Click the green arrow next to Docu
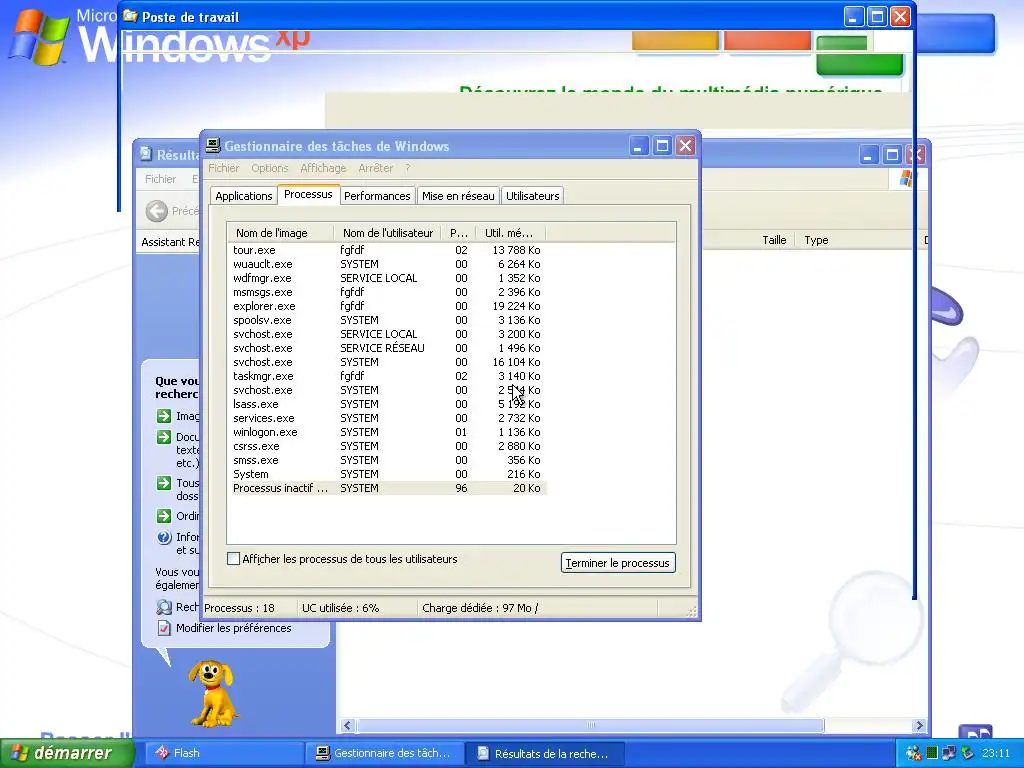This screenshot has width=1024, height=768. 163,436
